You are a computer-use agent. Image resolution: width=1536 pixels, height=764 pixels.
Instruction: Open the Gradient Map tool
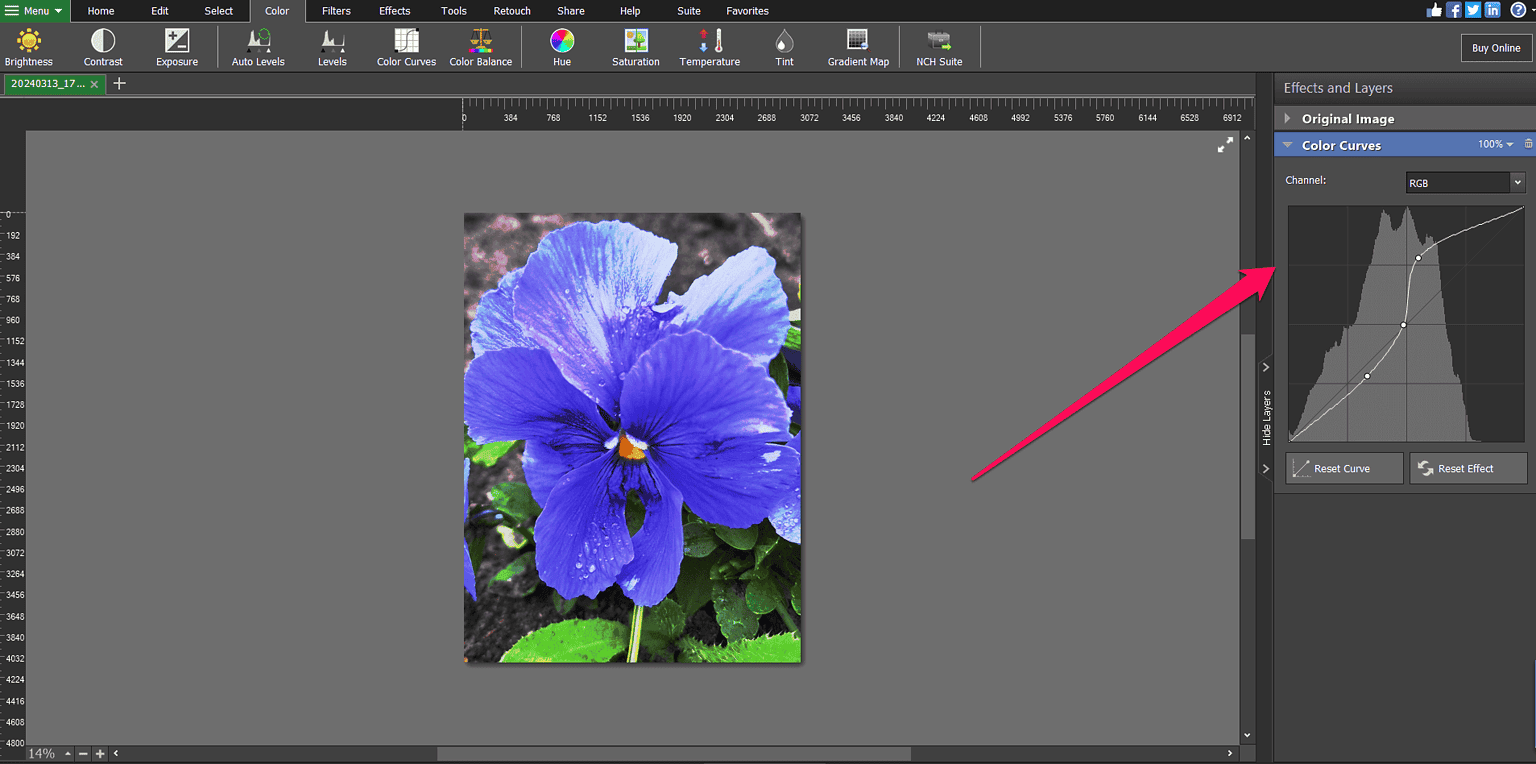click(857, 46)
